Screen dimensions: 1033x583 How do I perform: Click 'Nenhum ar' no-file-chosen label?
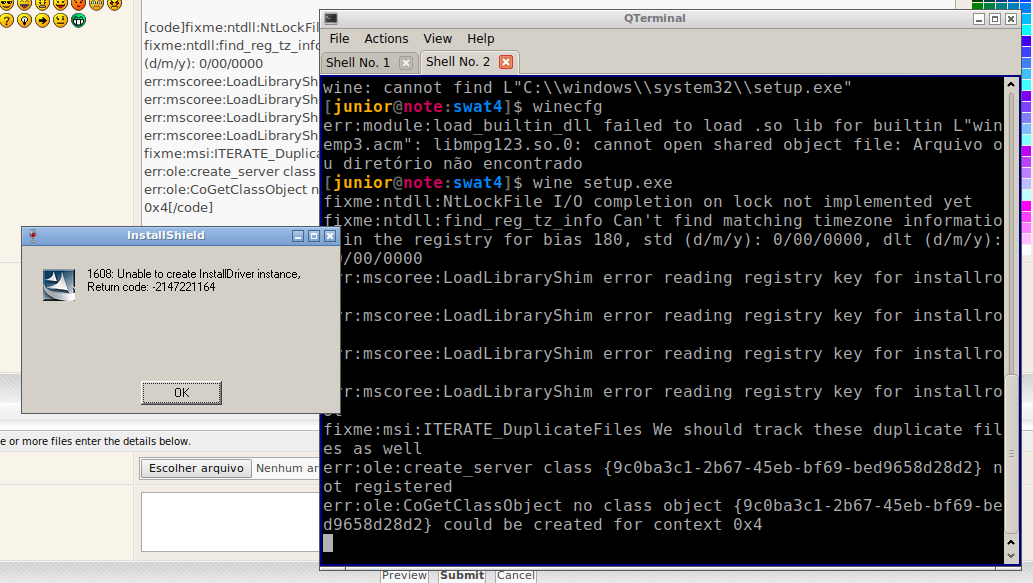point(287,468)
